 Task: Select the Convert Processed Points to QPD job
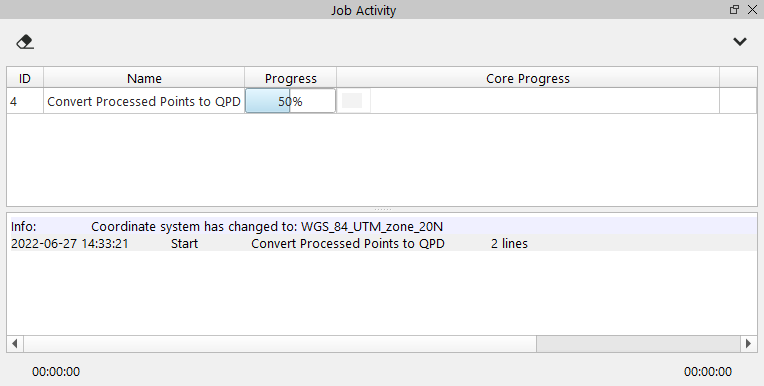tap(144, 101)
